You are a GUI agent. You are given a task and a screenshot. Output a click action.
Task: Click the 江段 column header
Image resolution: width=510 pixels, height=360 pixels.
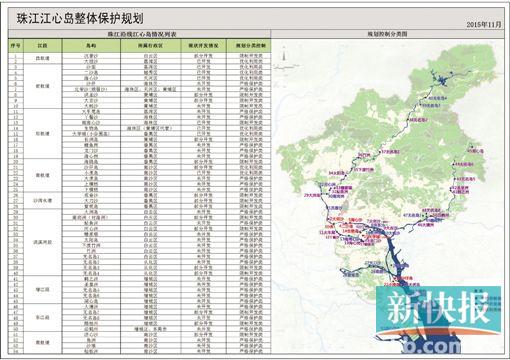point(43,46)
